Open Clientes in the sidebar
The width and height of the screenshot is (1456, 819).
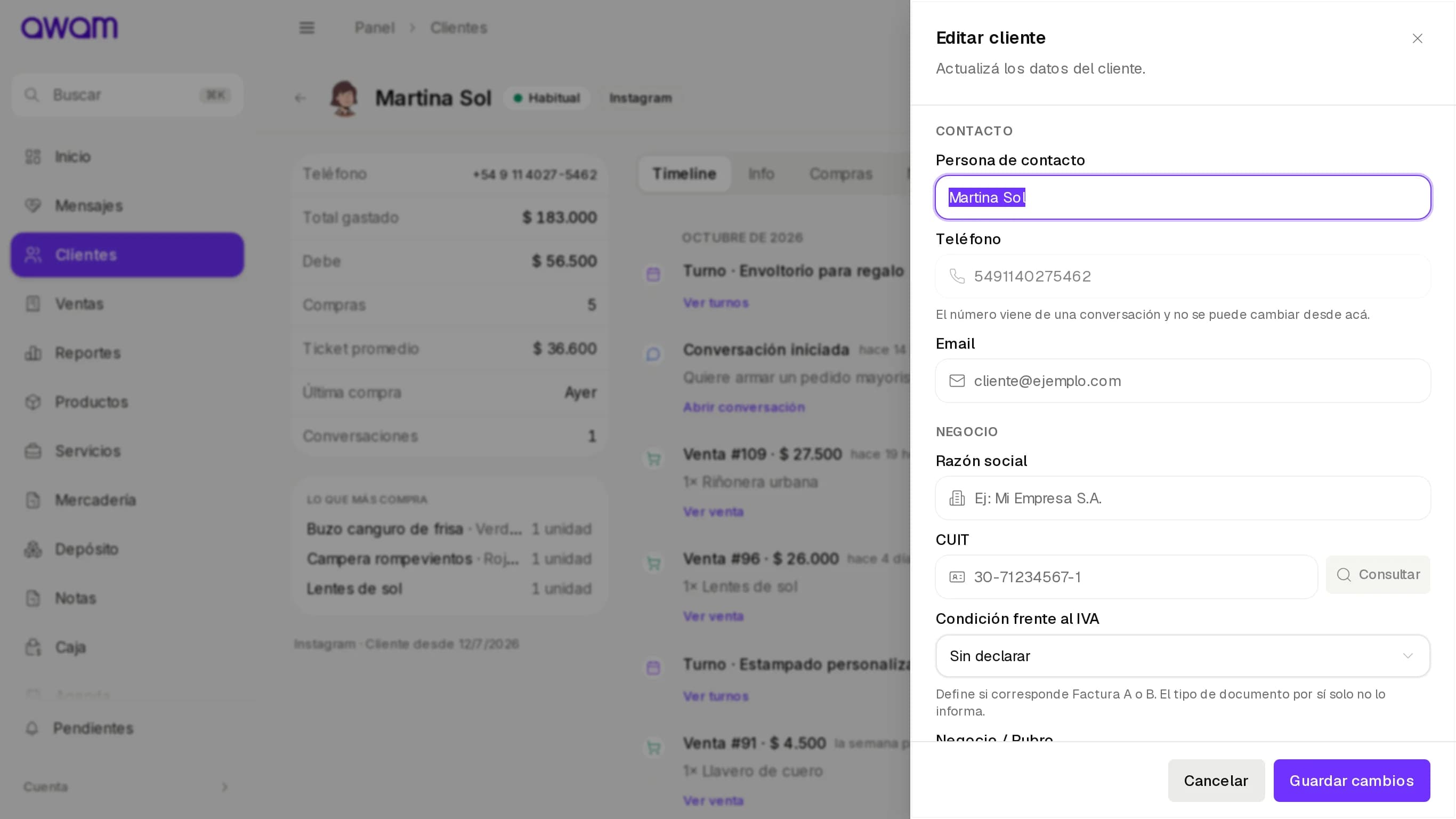[x=127, y=254]
